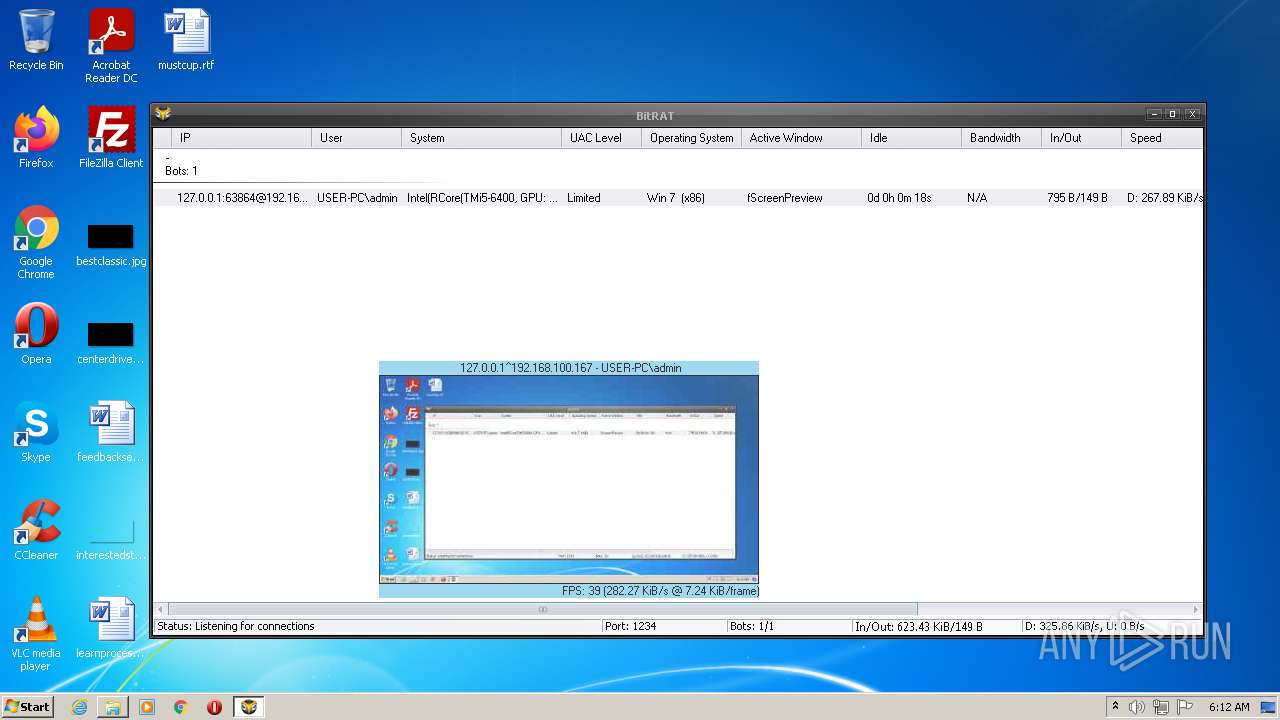Open Windows Explorer folder in taskbar
The image size is (1280, 720).
click(113, 707)
